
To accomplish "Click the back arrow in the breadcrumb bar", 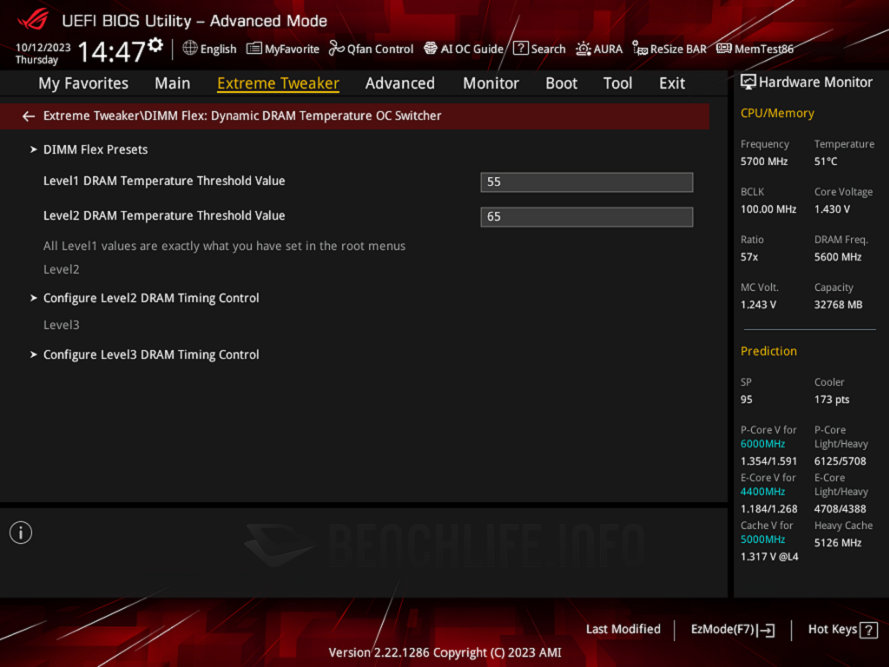I will (28, 116).
